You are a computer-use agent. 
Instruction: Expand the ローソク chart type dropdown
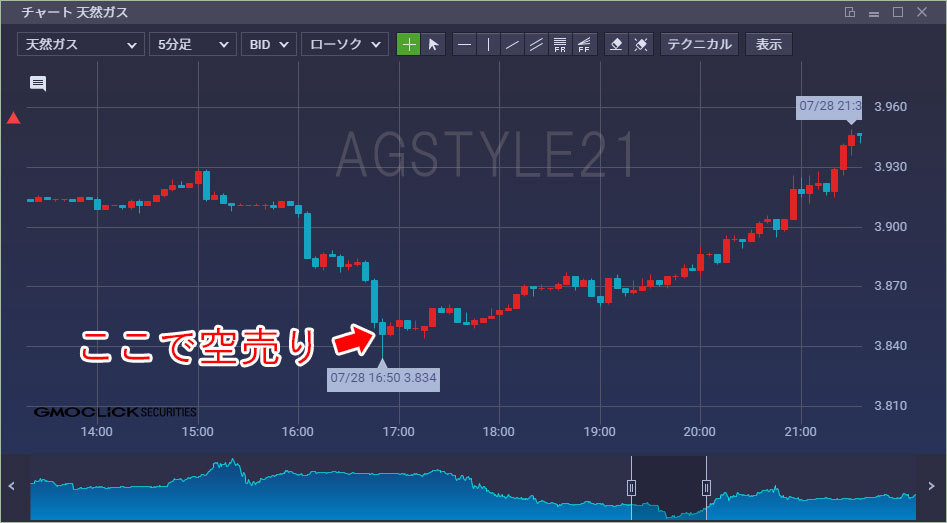[345, 44]
